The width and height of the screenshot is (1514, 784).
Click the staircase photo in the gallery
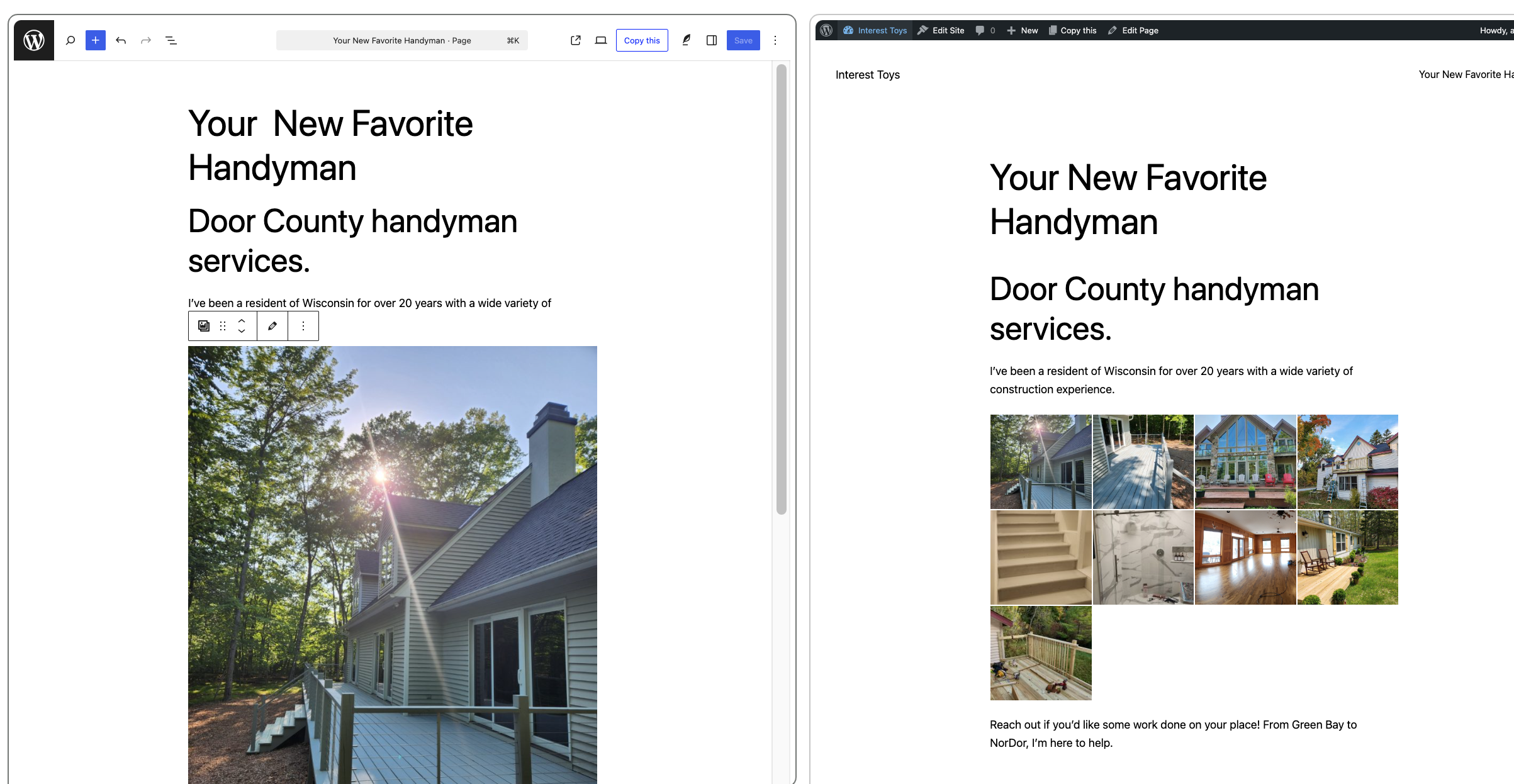[1040, 557]
